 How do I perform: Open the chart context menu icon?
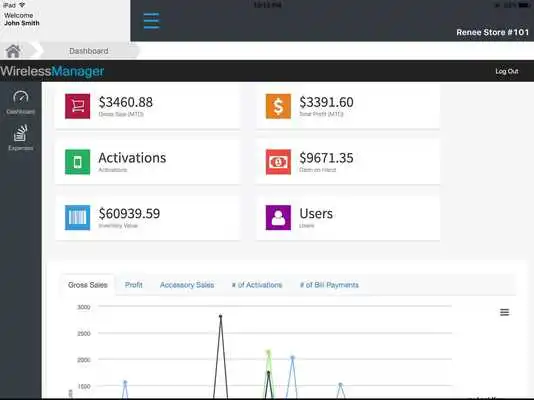[x=504, y=312]
